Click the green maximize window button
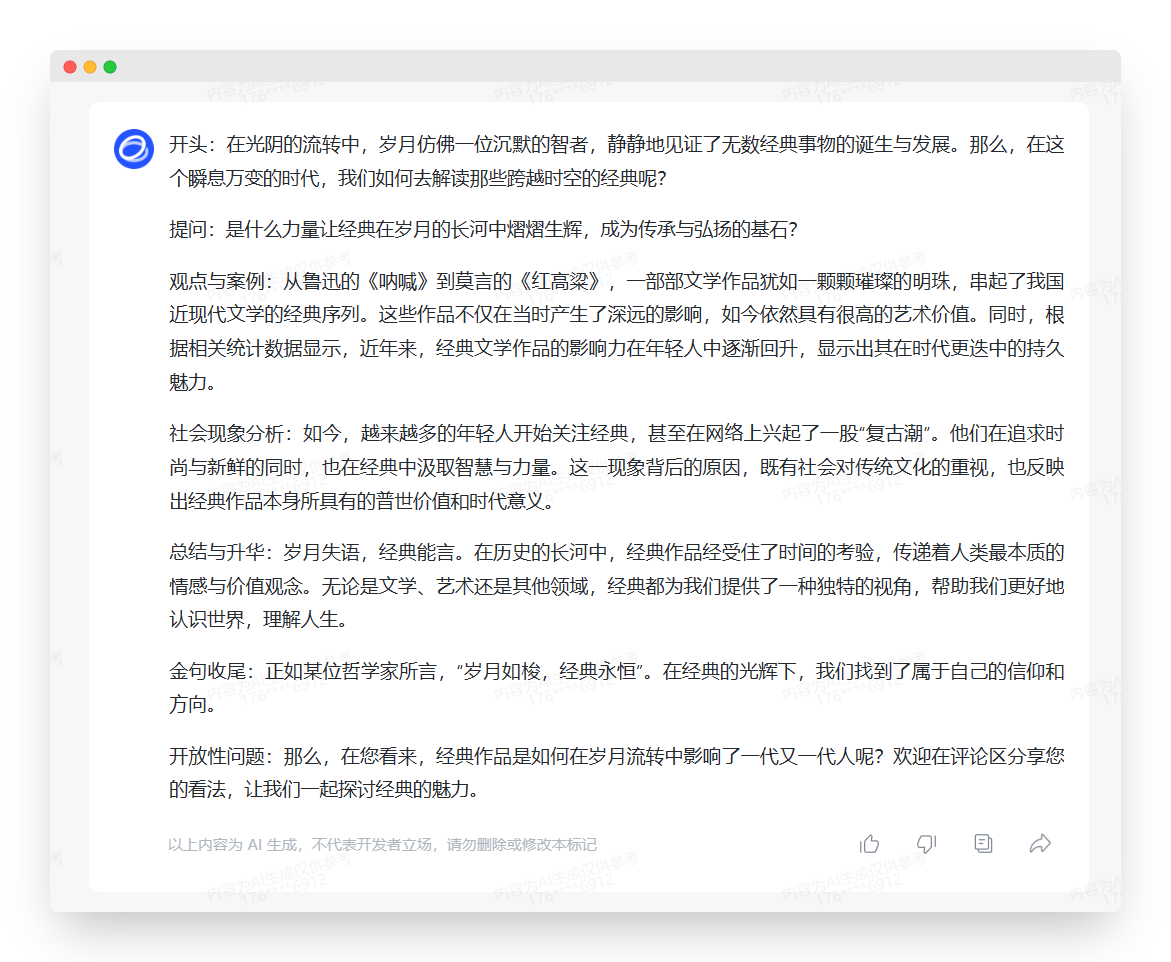Screen dimensions: 1171x962 pyautogui.click(x=111, y=67)
